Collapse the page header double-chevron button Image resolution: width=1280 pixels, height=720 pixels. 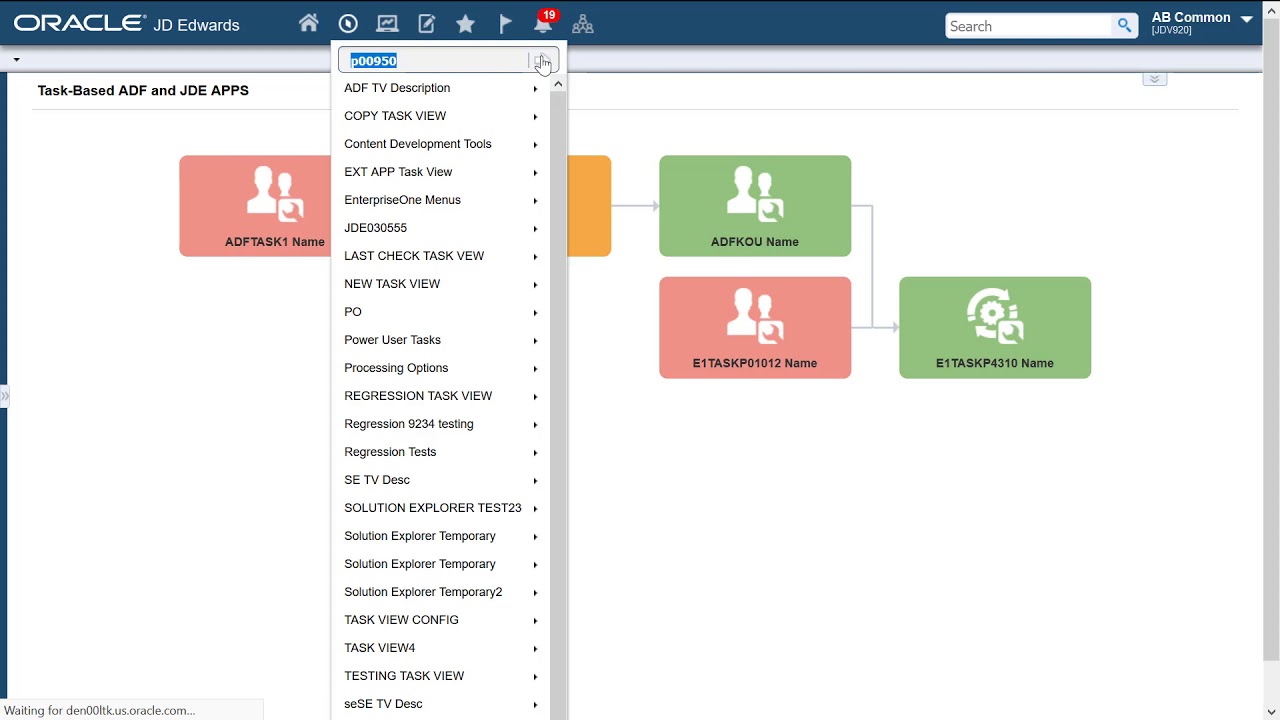[x=1155, y=79]
